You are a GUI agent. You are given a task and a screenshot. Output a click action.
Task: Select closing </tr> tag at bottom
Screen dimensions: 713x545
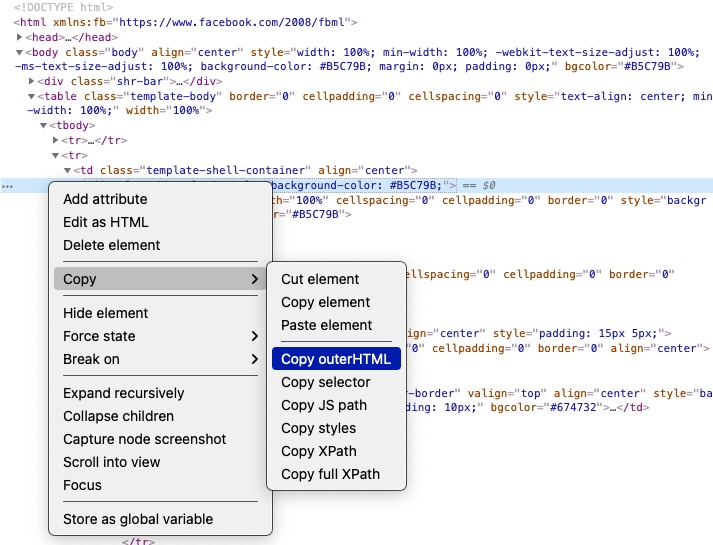tap(138, 541)
